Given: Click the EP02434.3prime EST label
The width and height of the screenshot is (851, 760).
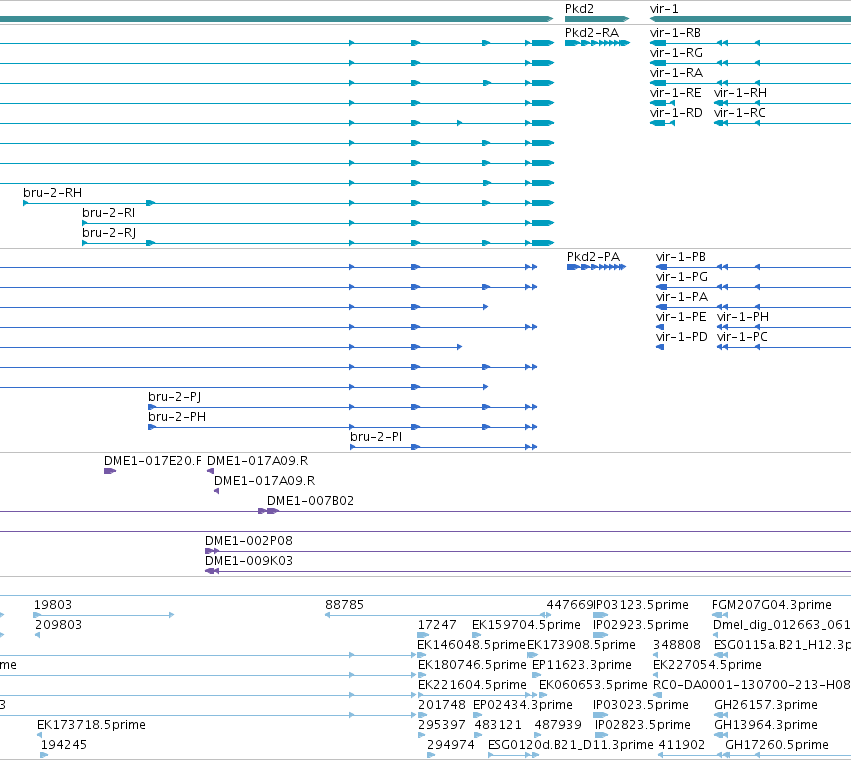Looking at the screenshot, I should coord(523,706).
